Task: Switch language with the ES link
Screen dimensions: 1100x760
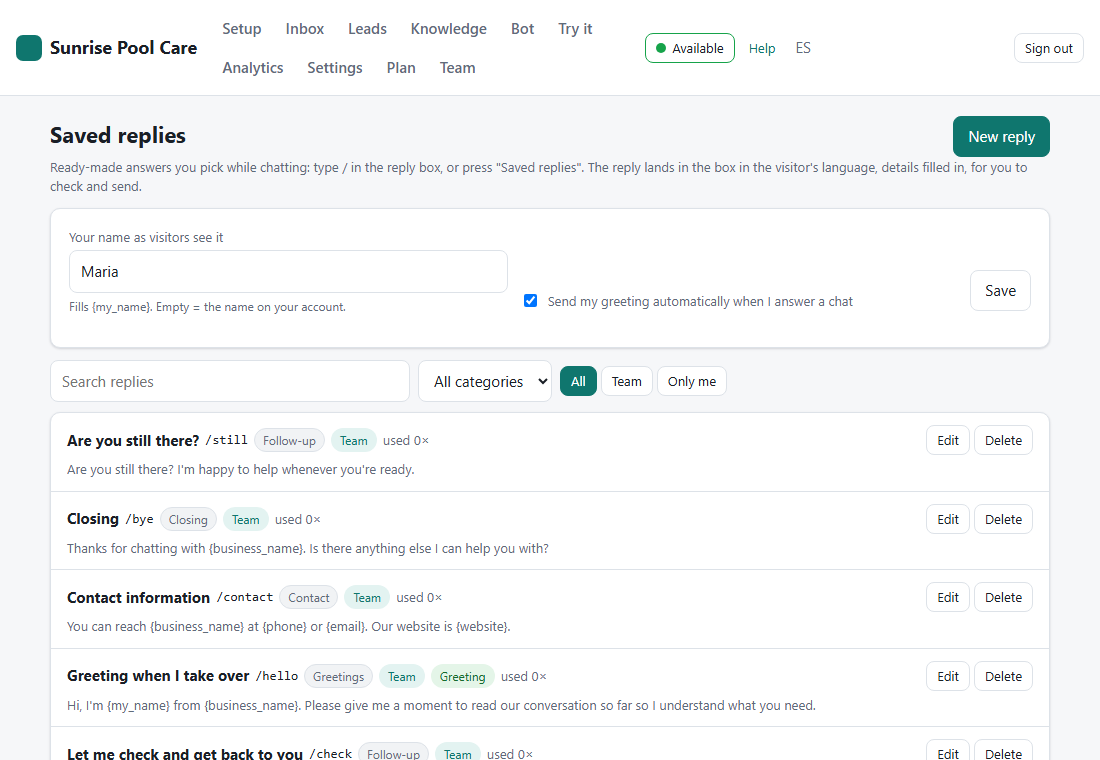Action: coord(803,48)
